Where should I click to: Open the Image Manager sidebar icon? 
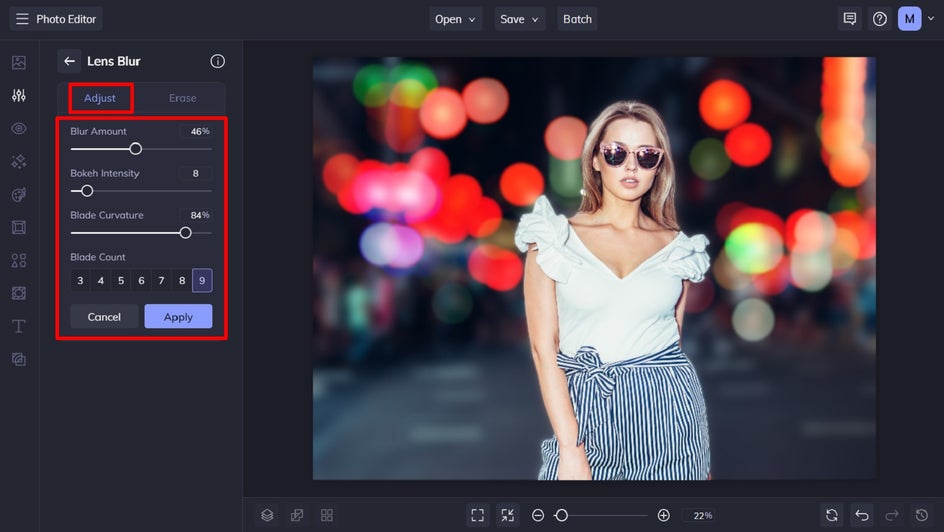click(18, 63)
